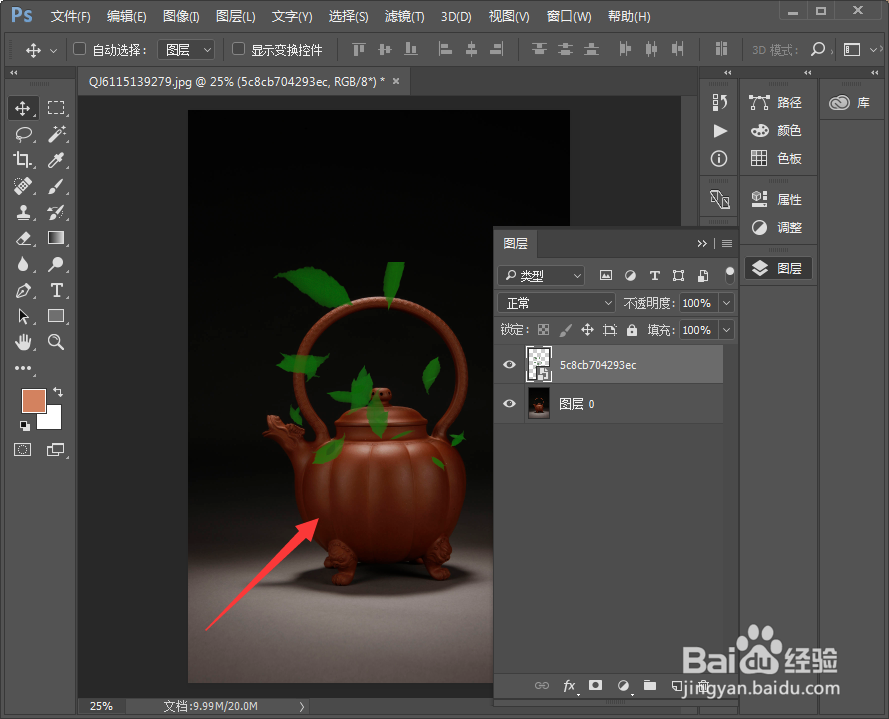889x719 pixels.
Task: Activate the Eraser tool
Action: tap(23, 238)
